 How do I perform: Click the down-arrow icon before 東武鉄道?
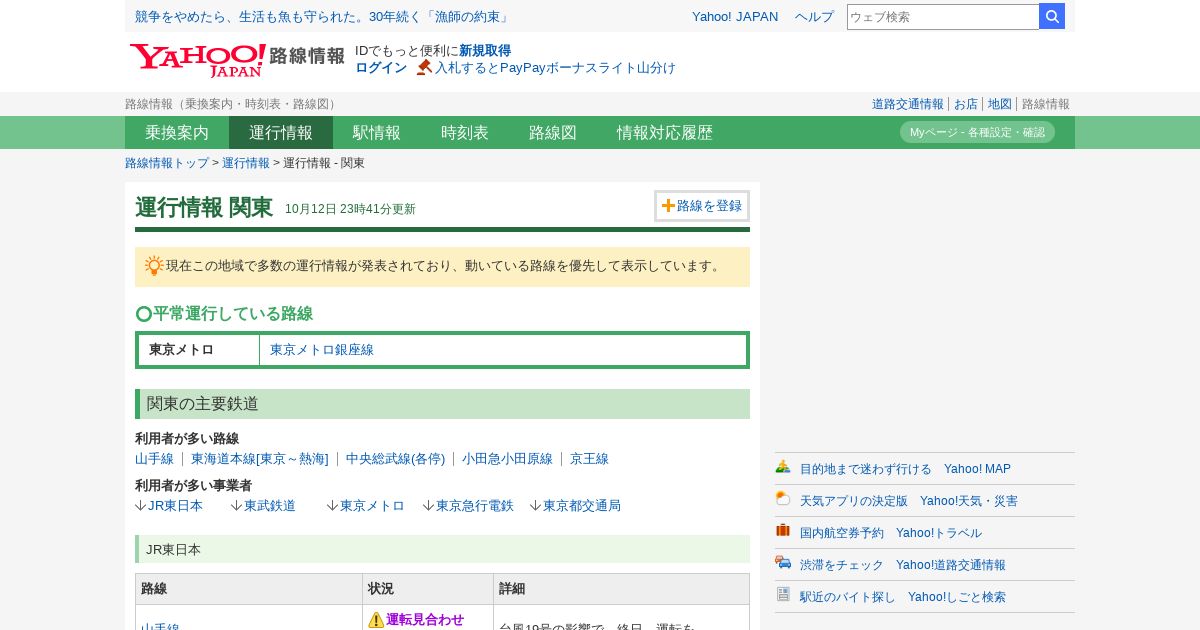pos(237,506)
